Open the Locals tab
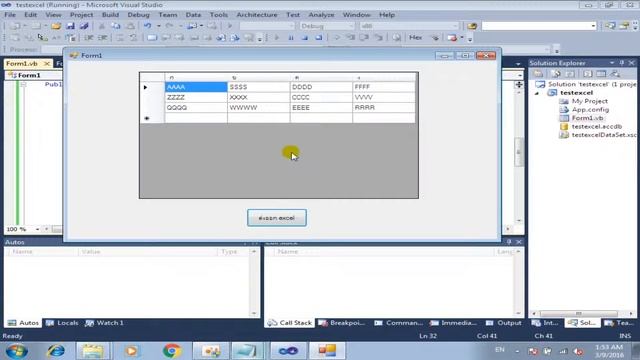Viewport: 640px width, 360px height. [x=62, y=323]
